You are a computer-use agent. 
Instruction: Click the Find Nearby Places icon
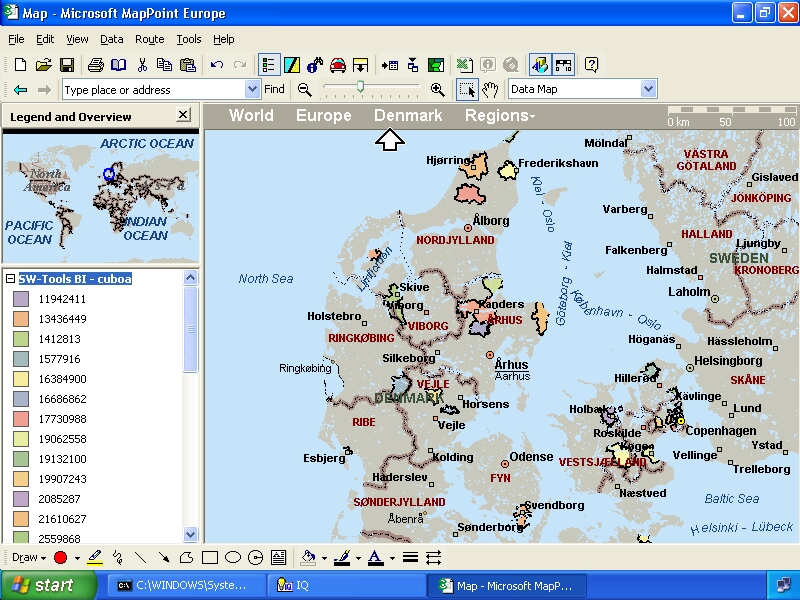(x=315, y=65)
